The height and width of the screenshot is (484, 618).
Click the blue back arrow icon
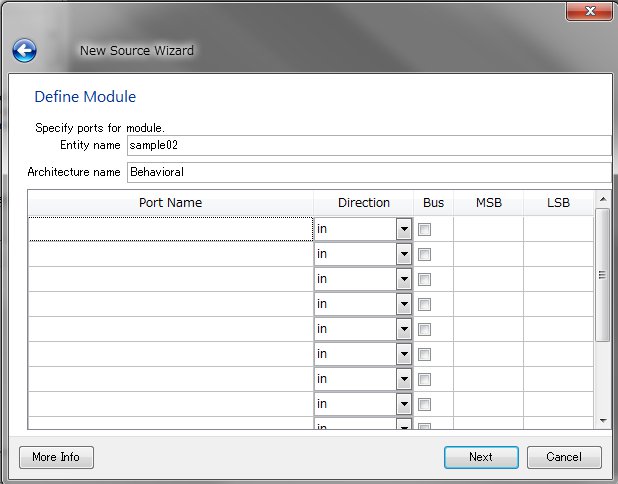tap(25, 50)
